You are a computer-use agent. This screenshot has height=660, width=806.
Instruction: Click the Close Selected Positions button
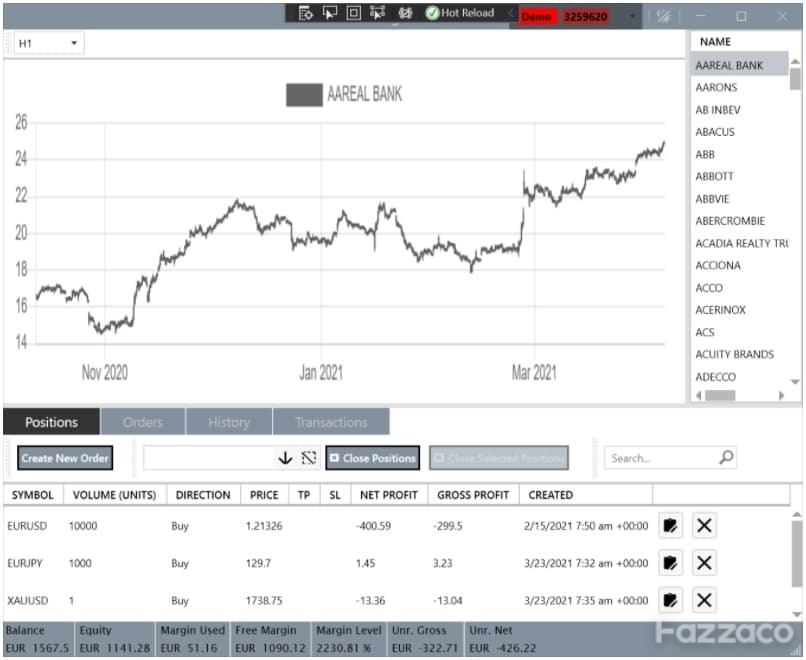coord(499,458)
